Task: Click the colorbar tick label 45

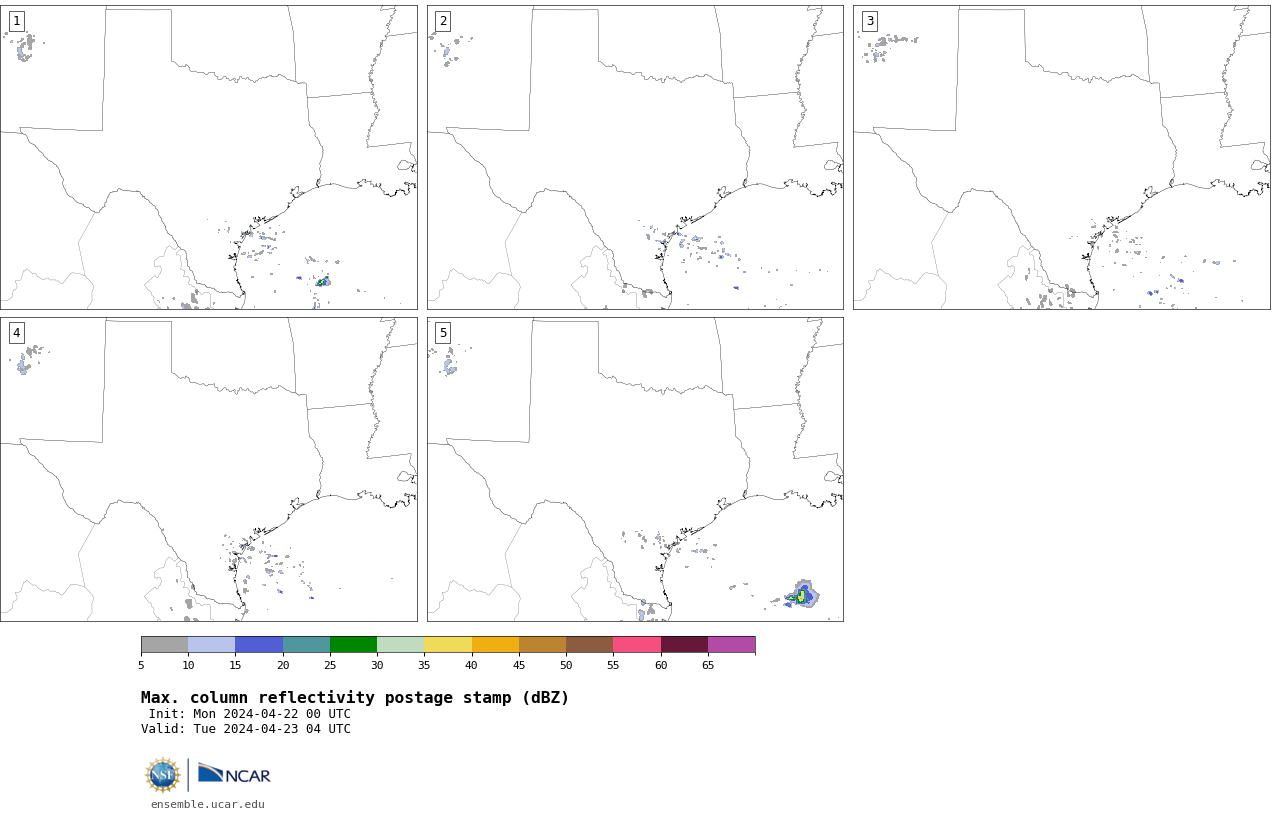Action: point(519,666)
